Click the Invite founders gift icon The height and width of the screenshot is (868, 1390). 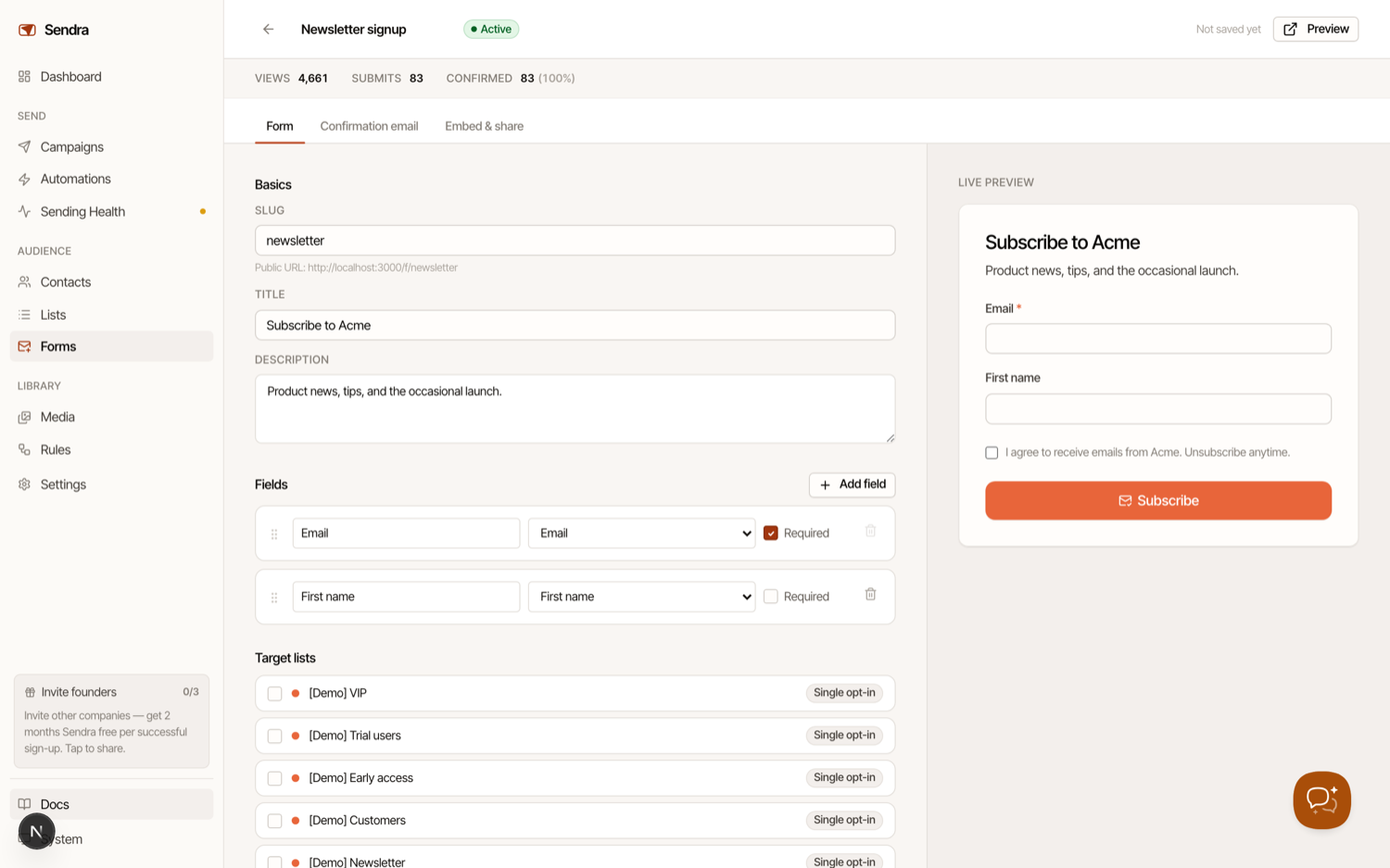coord(30,692)
